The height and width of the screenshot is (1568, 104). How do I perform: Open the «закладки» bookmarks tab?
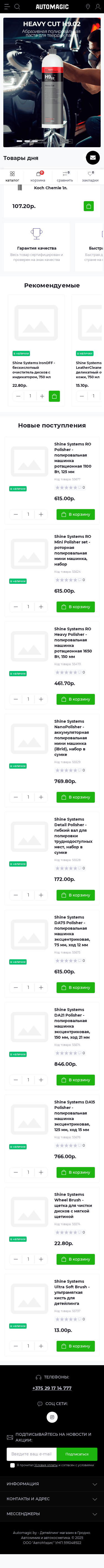(x=90, y=177)
